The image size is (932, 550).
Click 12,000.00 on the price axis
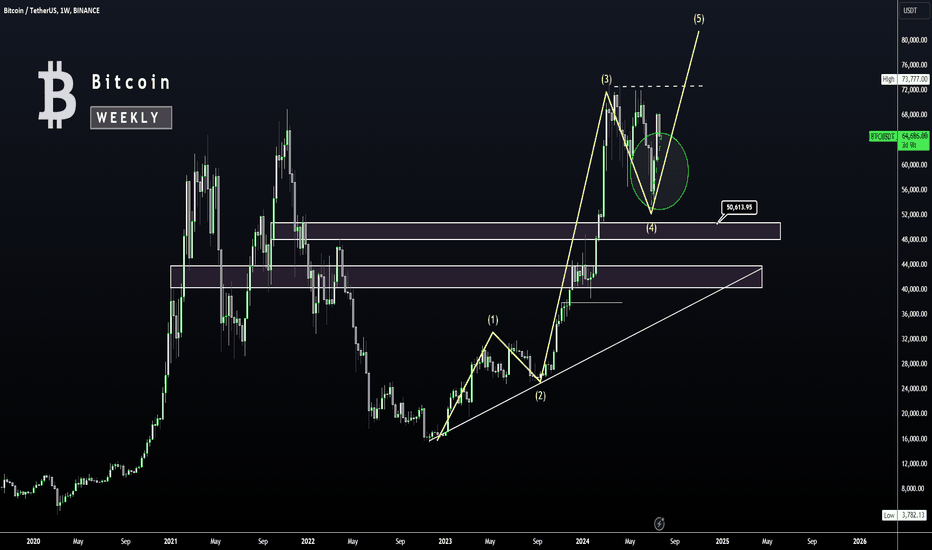pos(914,463)
